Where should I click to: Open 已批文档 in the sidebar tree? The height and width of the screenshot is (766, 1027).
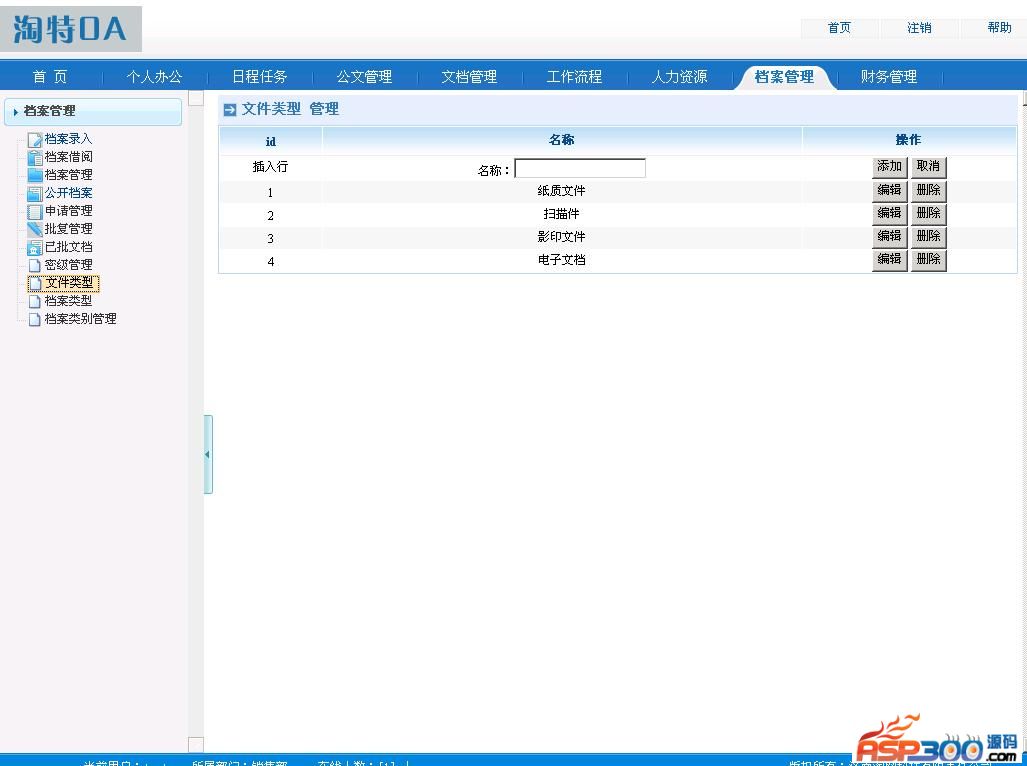click(x=68, y=247)
